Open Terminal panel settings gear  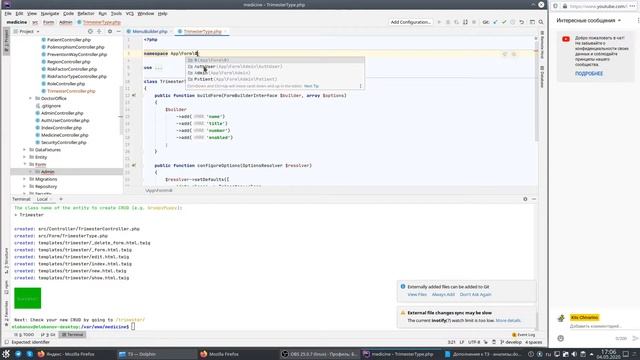[x=525, y=199]
